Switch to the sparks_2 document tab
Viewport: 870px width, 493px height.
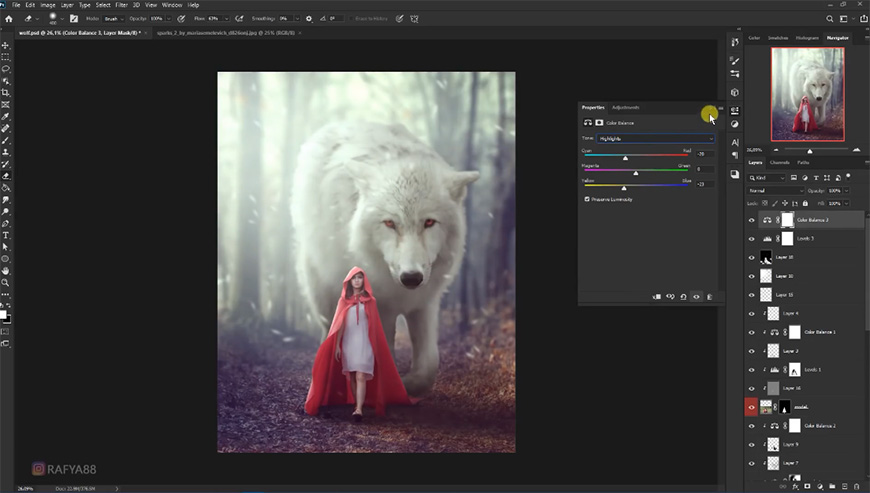[x=226, y=33]
